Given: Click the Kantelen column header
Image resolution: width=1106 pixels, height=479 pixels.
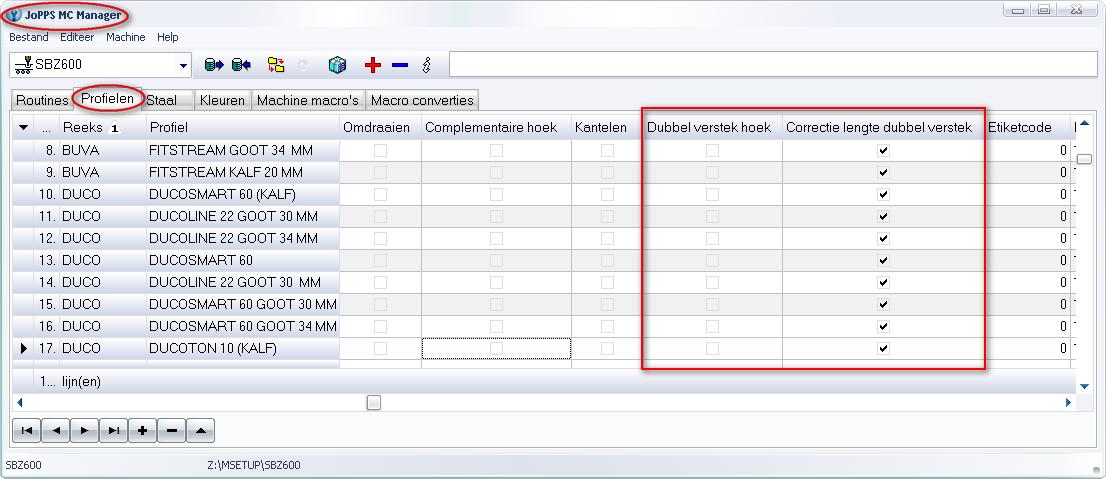Looking at the screenshot, I should pyautogui.click(x=607, y=128).
